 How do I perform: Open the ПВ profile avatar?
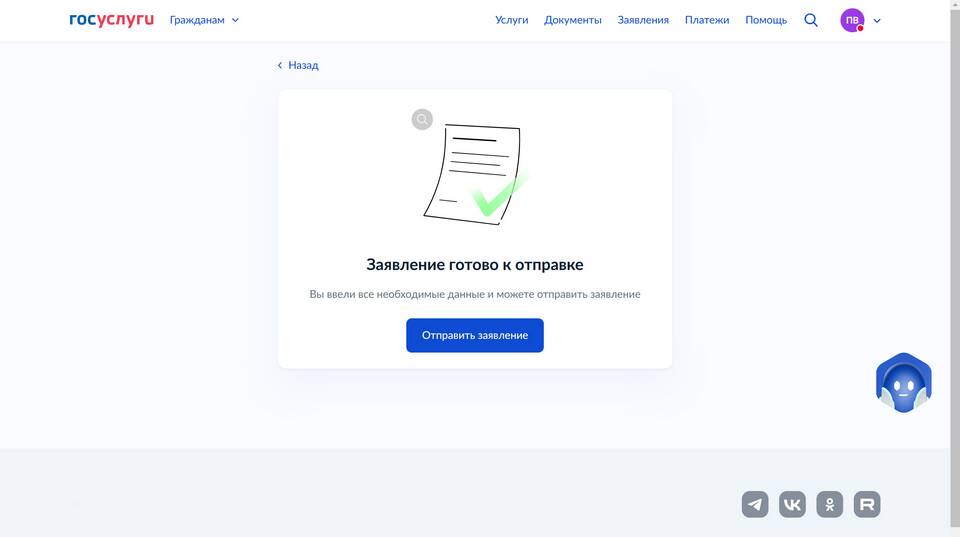(x=852, y=20)
